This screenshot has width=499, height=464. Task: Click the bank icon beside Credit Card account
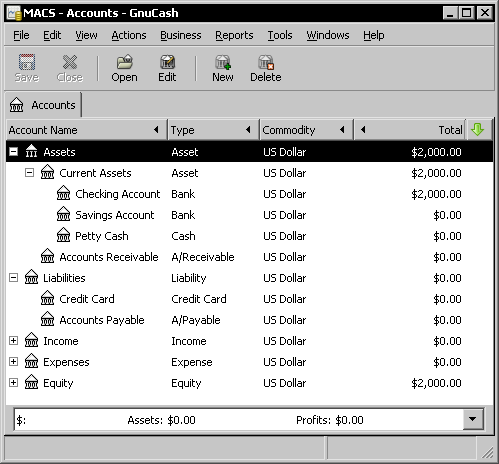(47, 299)
